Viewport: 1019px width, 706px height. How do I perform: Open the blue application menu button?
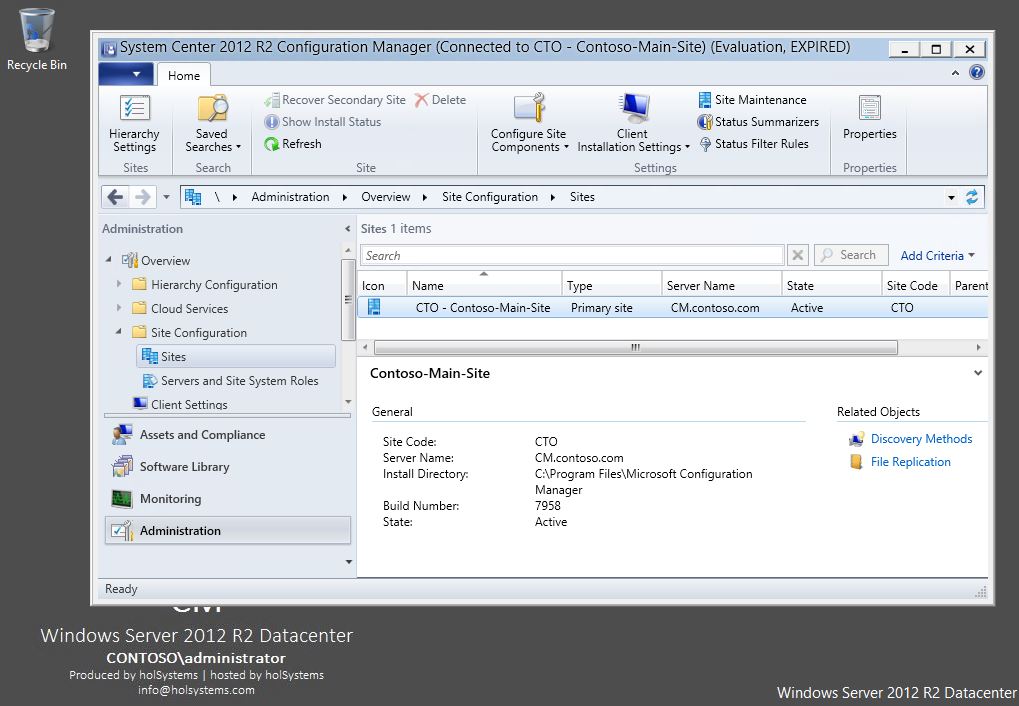click(x=126, y=74)
